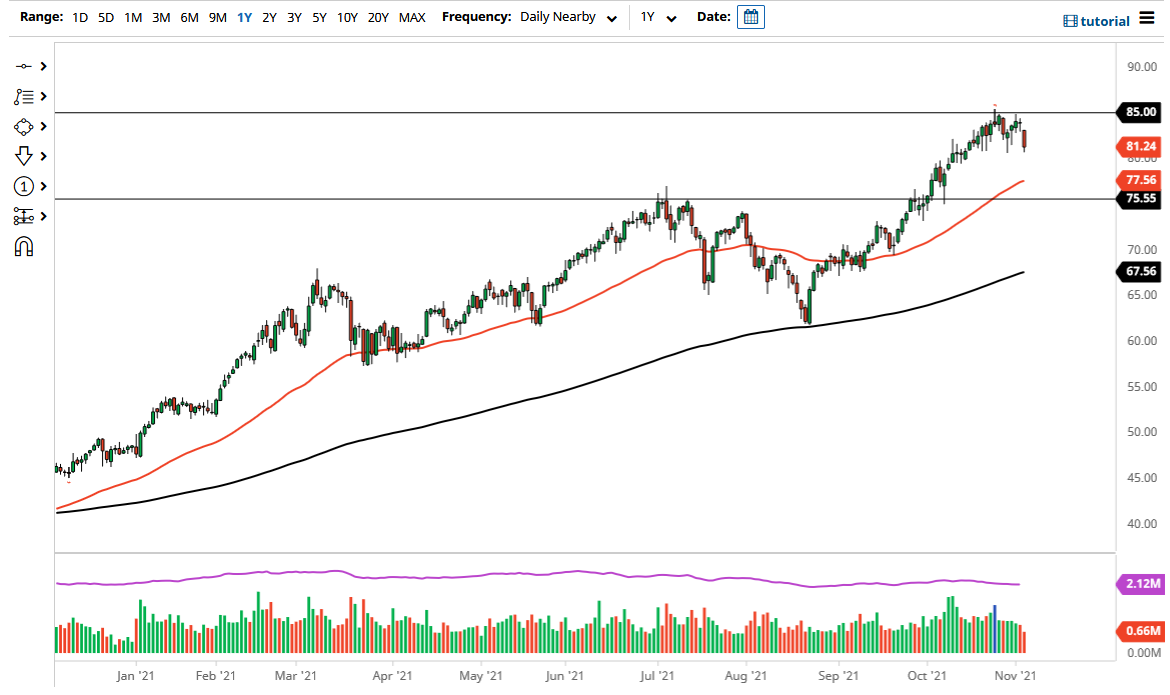Image resolution: width=1170 pixels, height=695 pixels.
Task: Select the highlighted 1Y range
Action: pos(244,17)
